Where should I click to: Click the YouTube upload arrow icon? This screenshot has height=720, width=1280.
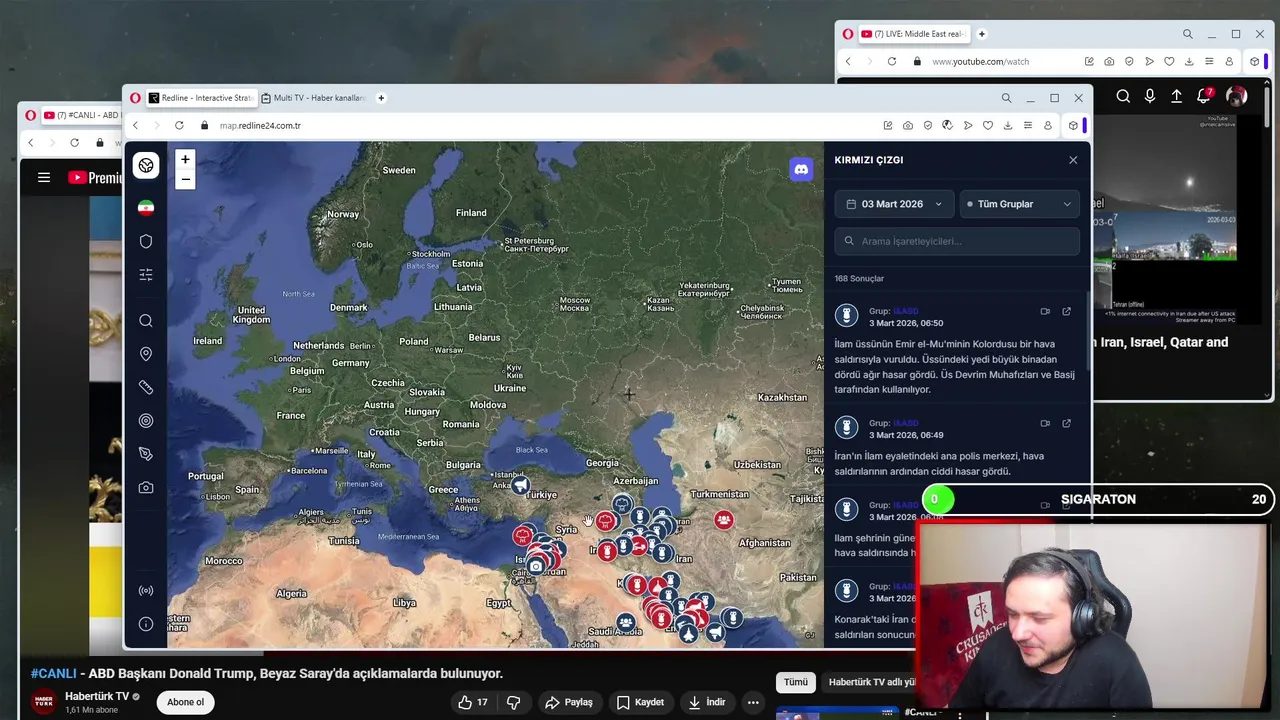click(1177, 96)
